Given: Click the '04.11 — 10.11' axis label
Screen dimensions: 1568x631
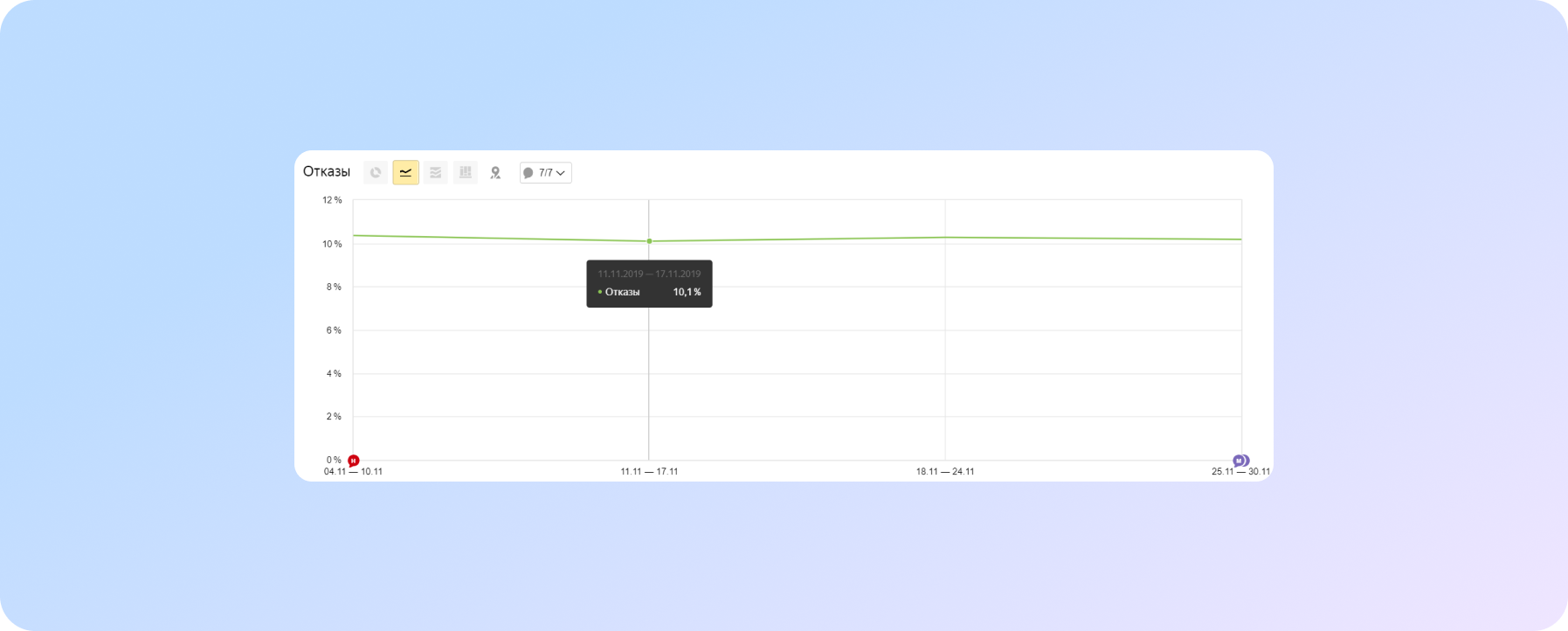Looking at the screenshot, I should tap(353, 472).
